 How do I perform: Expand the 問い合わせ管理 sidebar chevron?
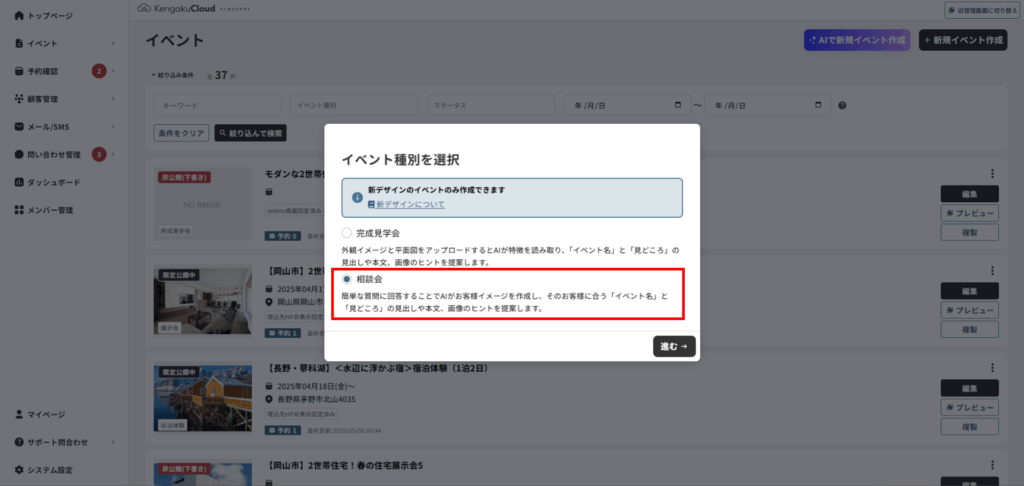[x=113, y=155]
